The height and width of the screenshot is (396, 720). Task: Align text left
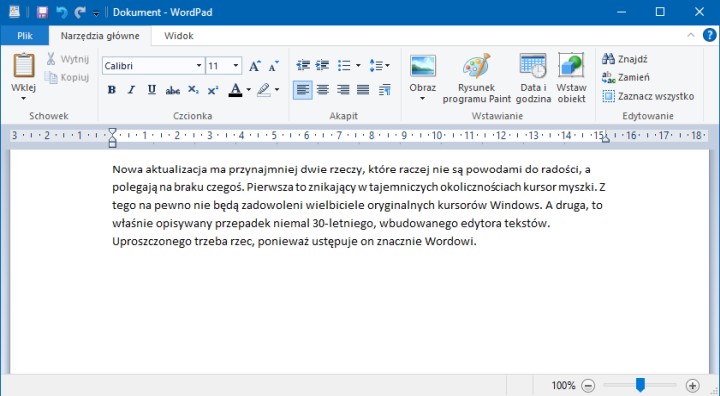click(x=303, y=90)
